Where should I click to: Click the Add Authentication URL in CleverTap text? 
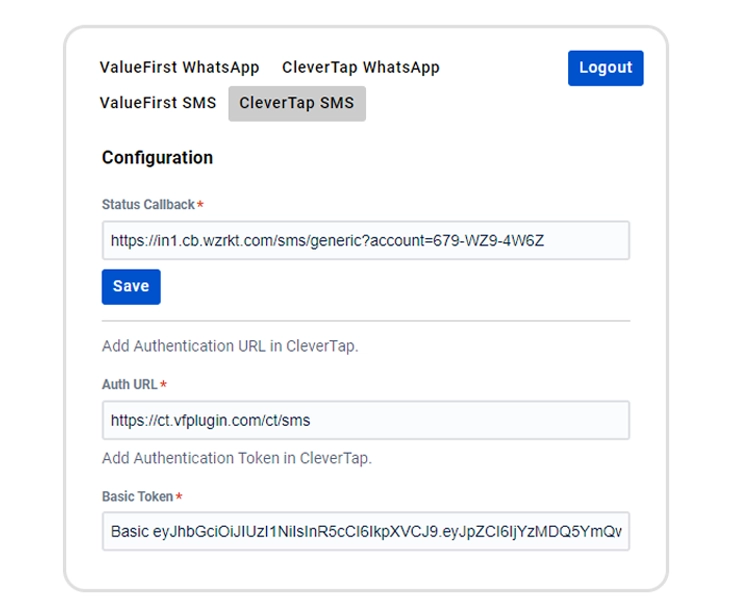230,346
